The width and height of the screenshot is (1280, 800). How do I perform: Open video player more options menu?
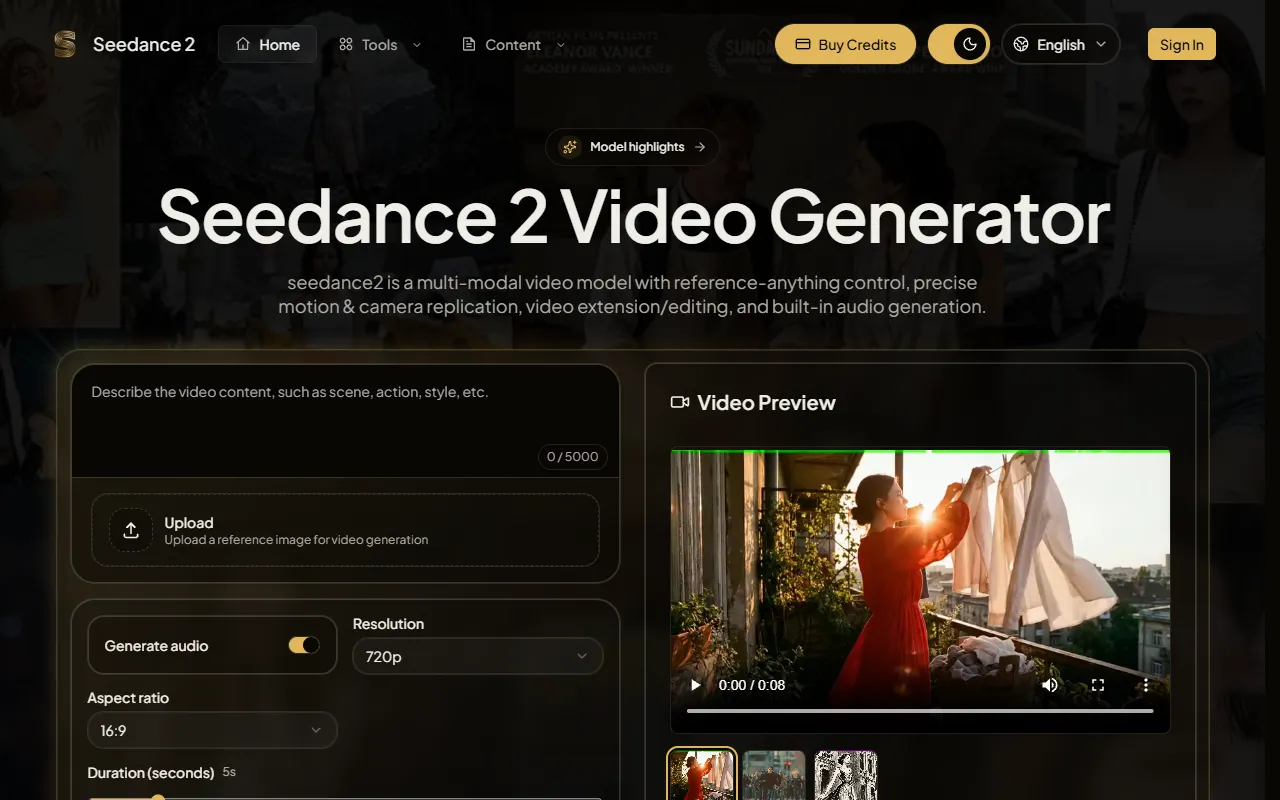point(1146,685)
